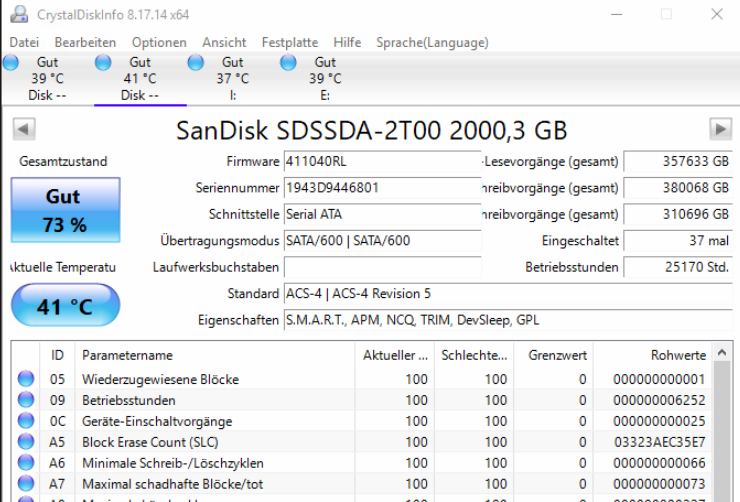Switch to drive I: tab at 37 °C
The height and width of the screenshot is (502, 740).
pos(233,79)
